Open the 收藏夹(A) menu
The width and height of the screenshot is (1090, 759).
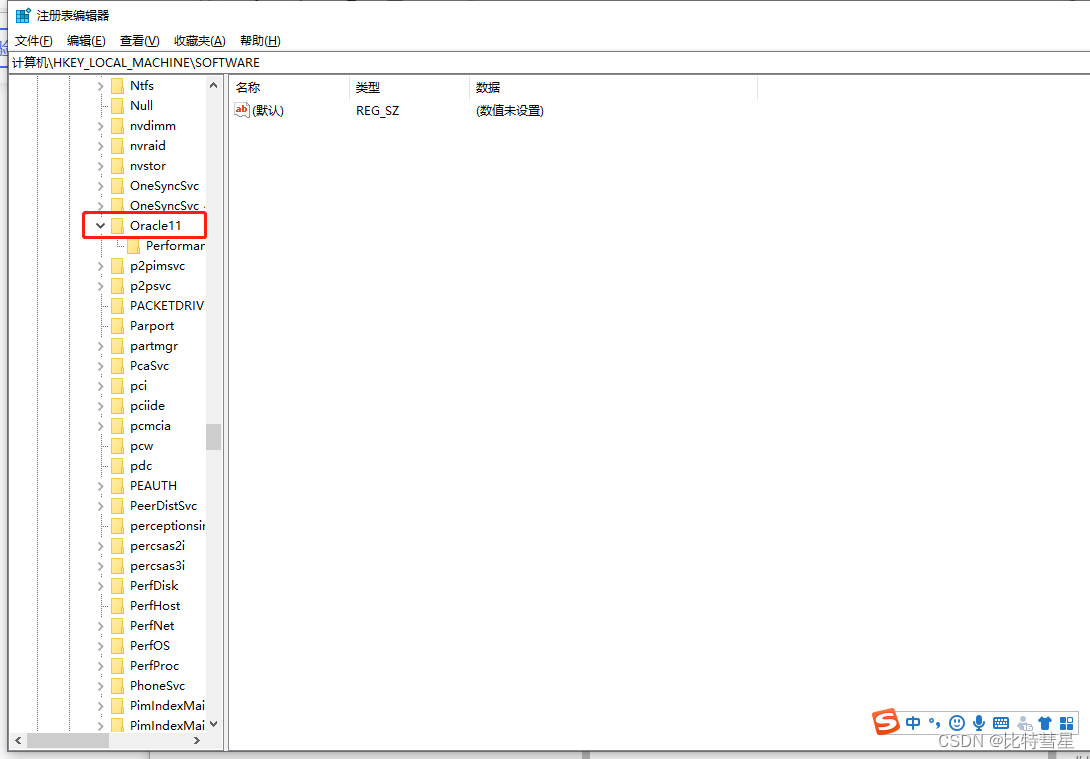200,41
